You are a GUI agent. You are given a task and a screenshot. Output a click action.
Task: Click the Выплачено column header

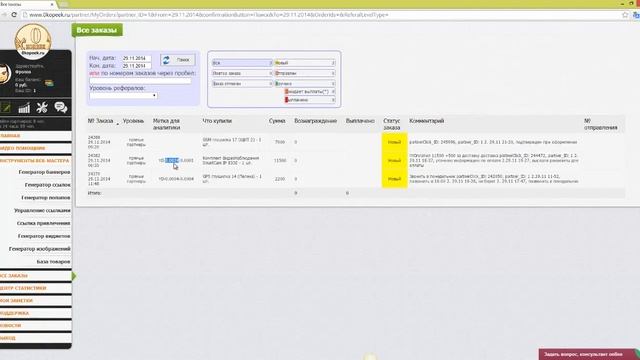(x=360, y=121)
